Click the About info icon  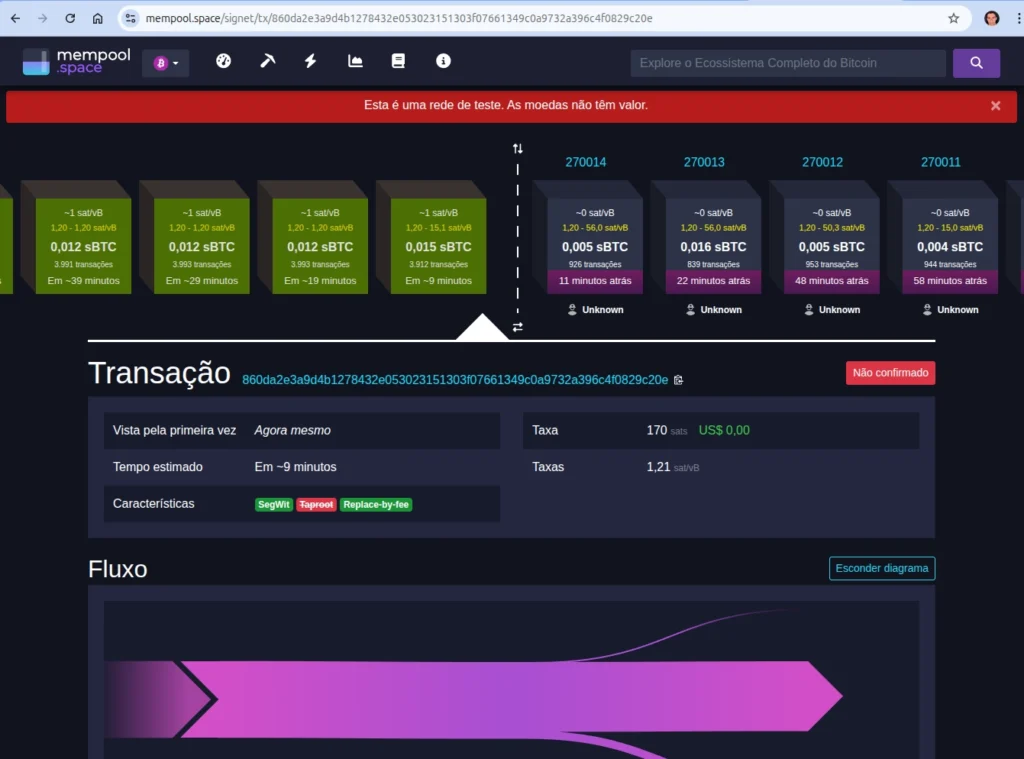443,61
